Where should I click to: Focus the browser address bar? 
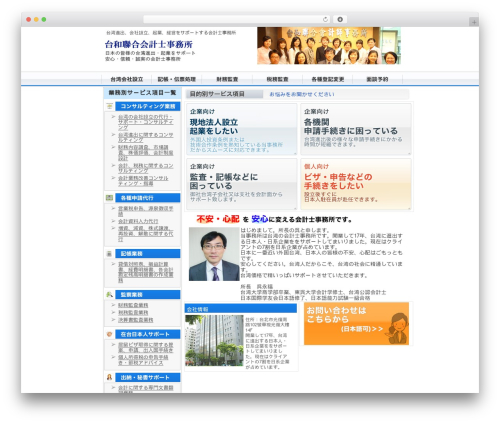pos(237,19)
